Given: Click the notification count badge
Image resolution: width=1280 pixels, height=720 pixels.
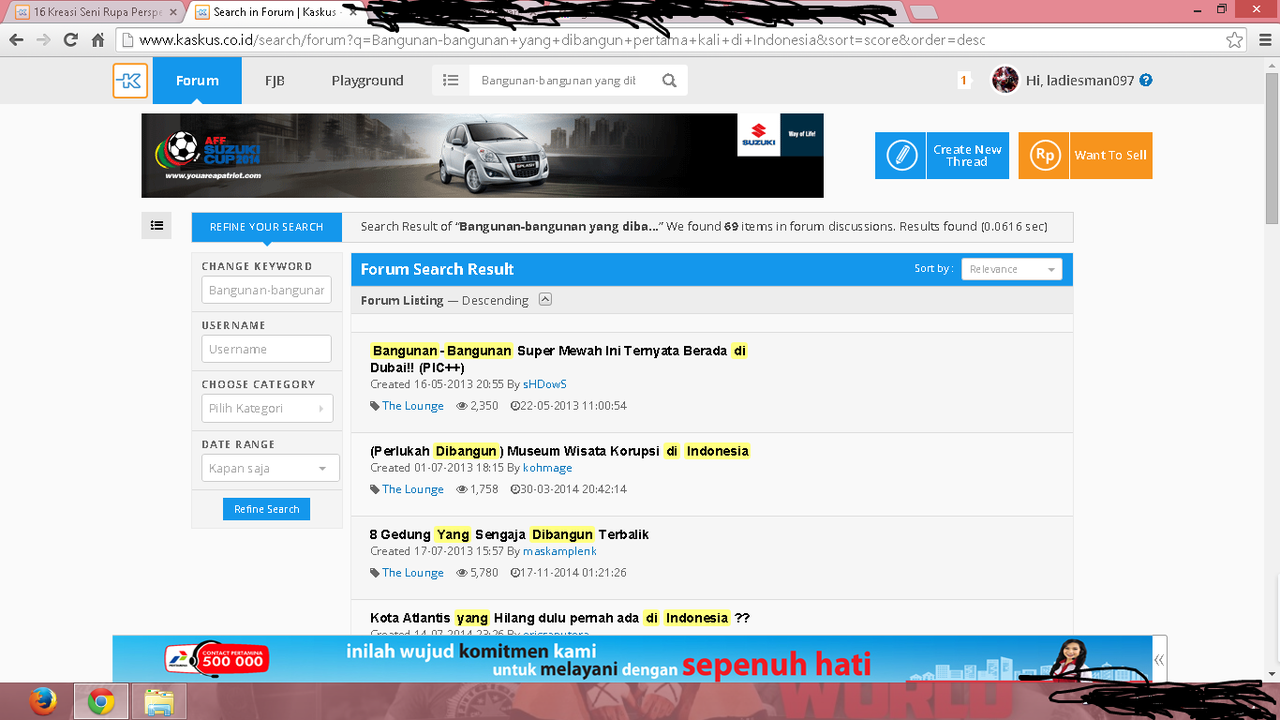Looking at the screenshot, I should click(x=964, y=81).
